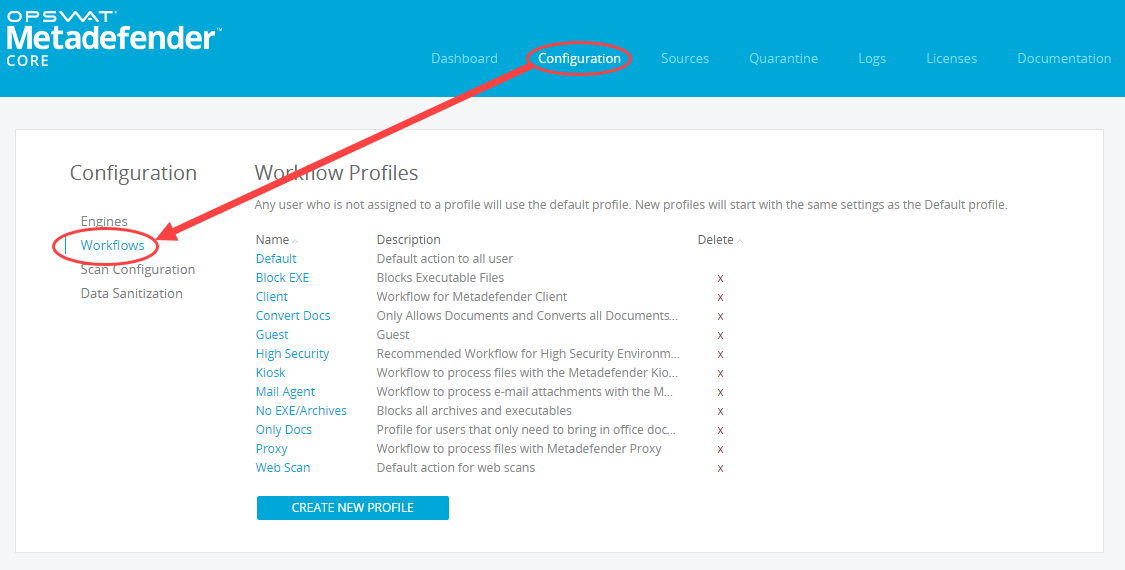Select 'Default action for web scans' text
1125x570 pixels.
coord(456,467)
